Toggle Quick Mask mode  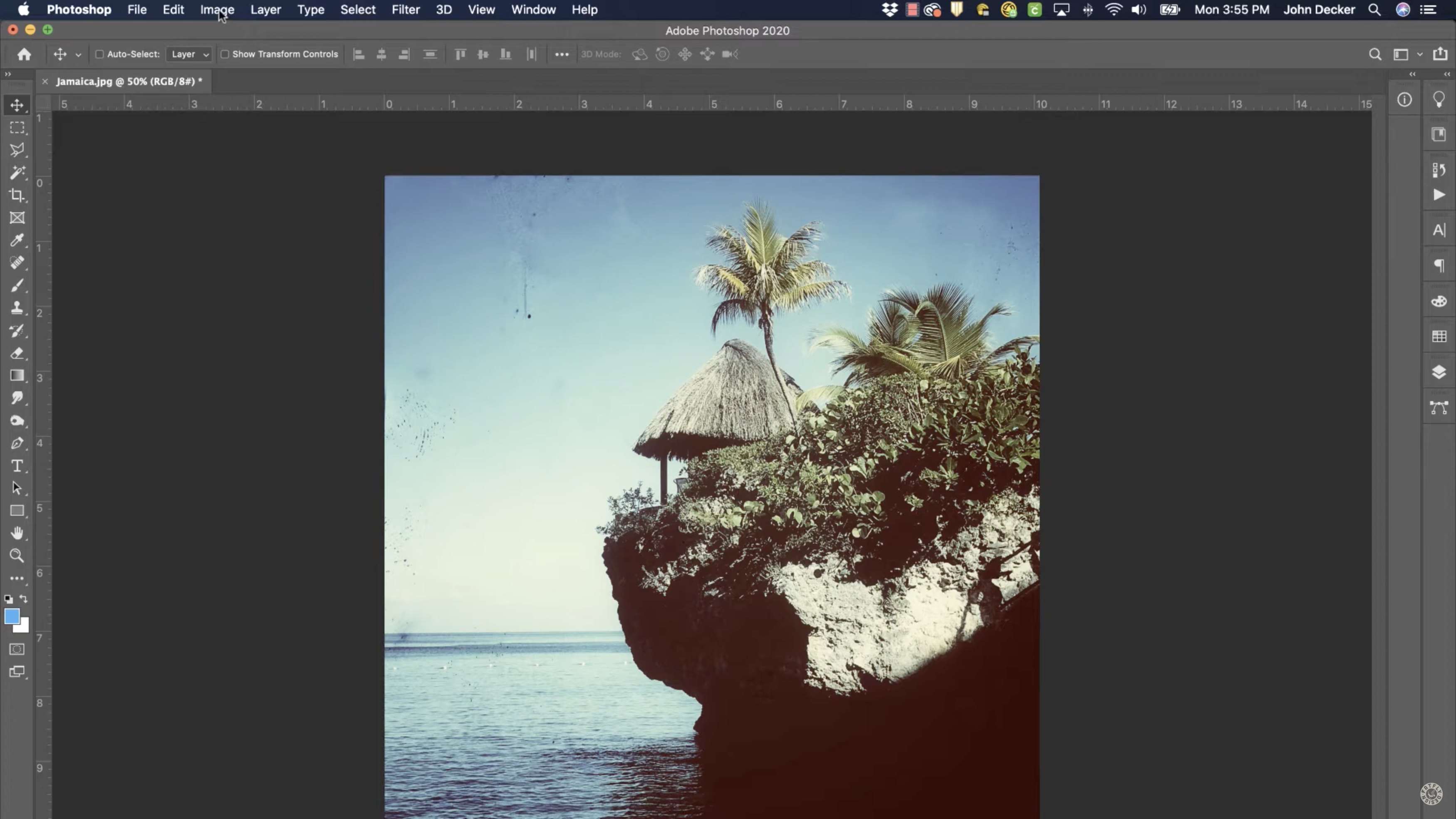coord(17,649)
